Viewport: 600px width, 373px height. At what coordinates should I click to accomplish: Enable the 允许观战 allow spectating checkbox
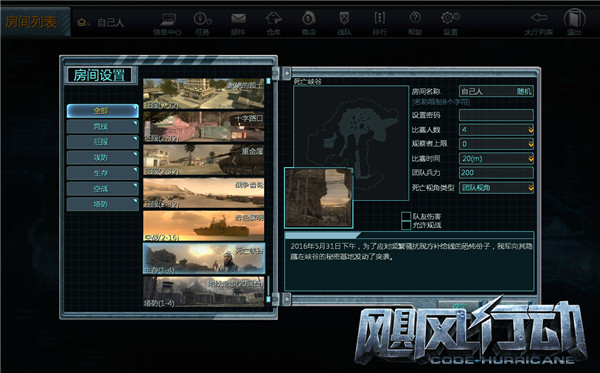[x=406, y=225]
